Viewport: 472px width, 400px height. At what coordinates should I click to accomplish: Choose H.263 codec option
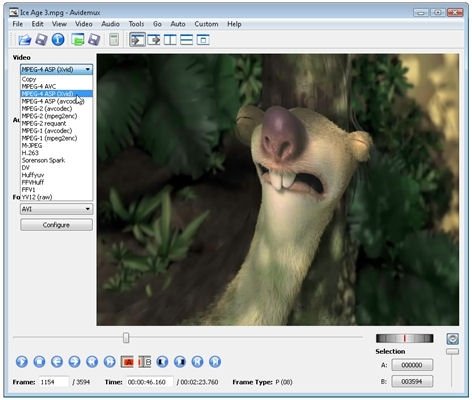click(57, 153)
